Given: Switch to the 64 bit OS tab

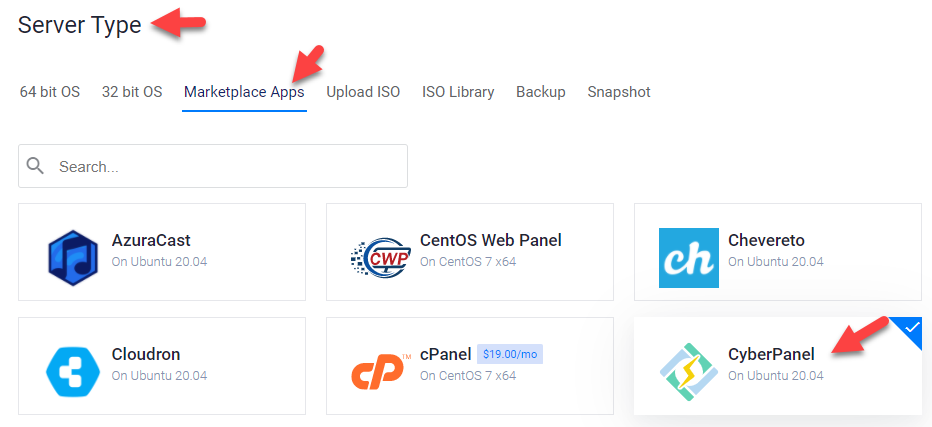Looking at the screenshot, I should [50, 92].
